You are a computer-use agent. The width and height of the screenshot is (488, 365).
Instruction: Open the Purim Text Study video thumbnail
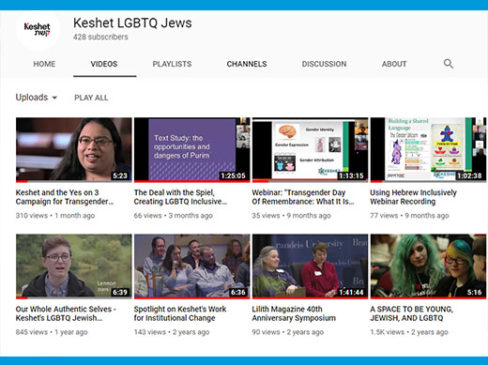coord(192,149)
